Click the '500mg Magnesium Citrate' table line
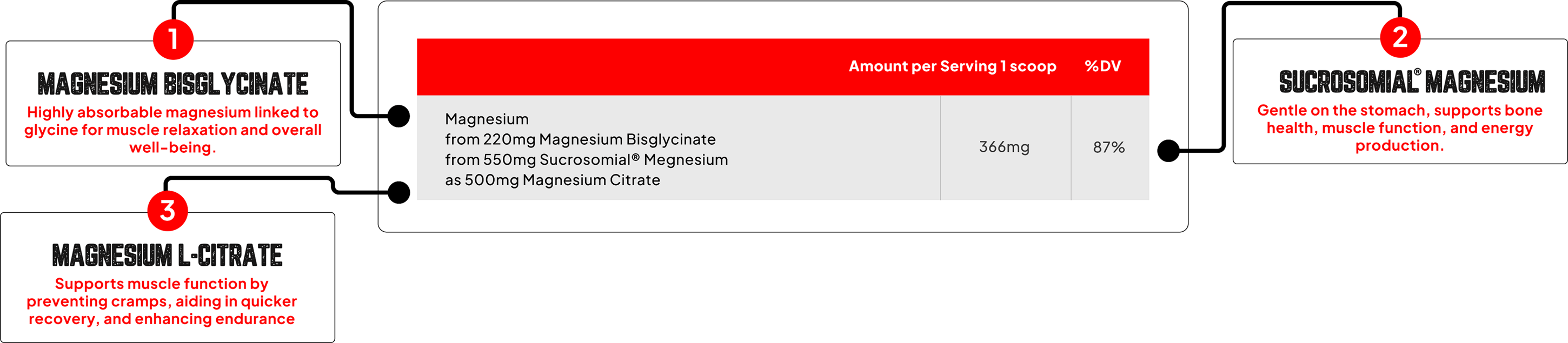The width and height of the screenshot is (1568, 343). point(552,180)
